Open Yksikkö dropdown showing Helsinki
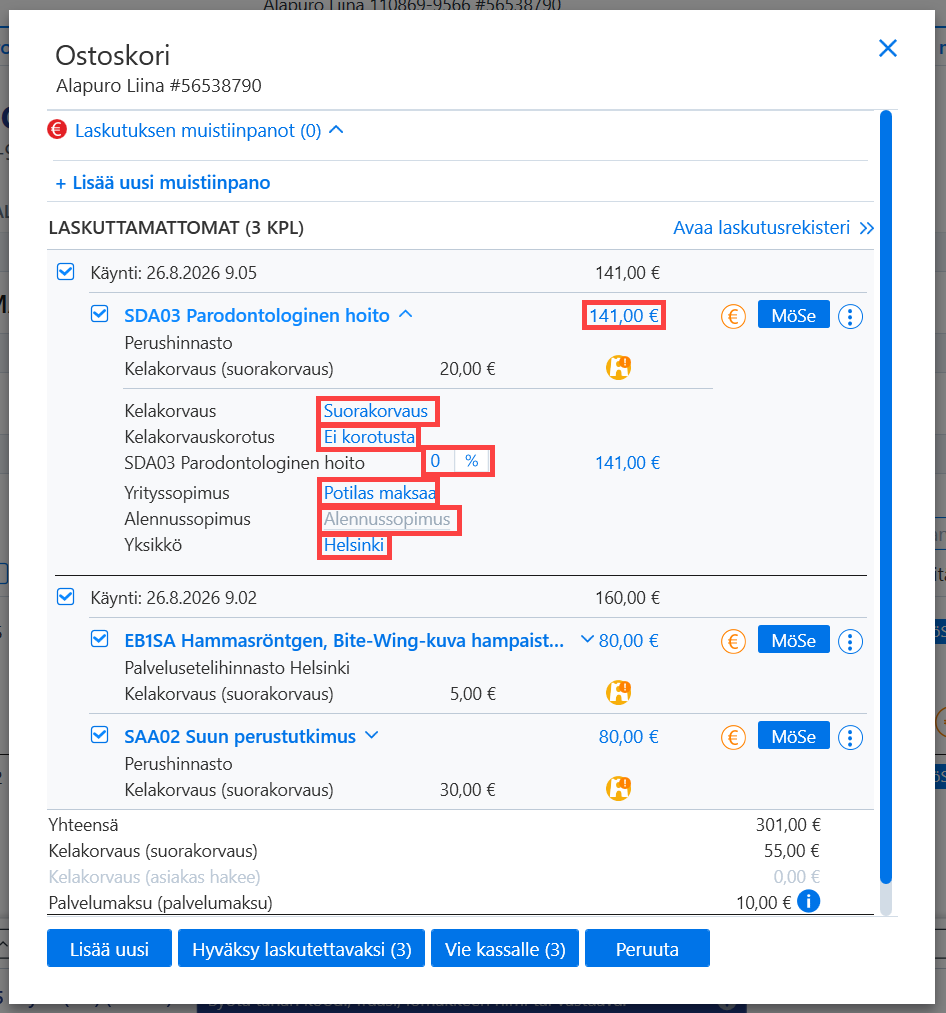Image resolution: width=946 pixels, height=1013 pixels. pos(354,546)
